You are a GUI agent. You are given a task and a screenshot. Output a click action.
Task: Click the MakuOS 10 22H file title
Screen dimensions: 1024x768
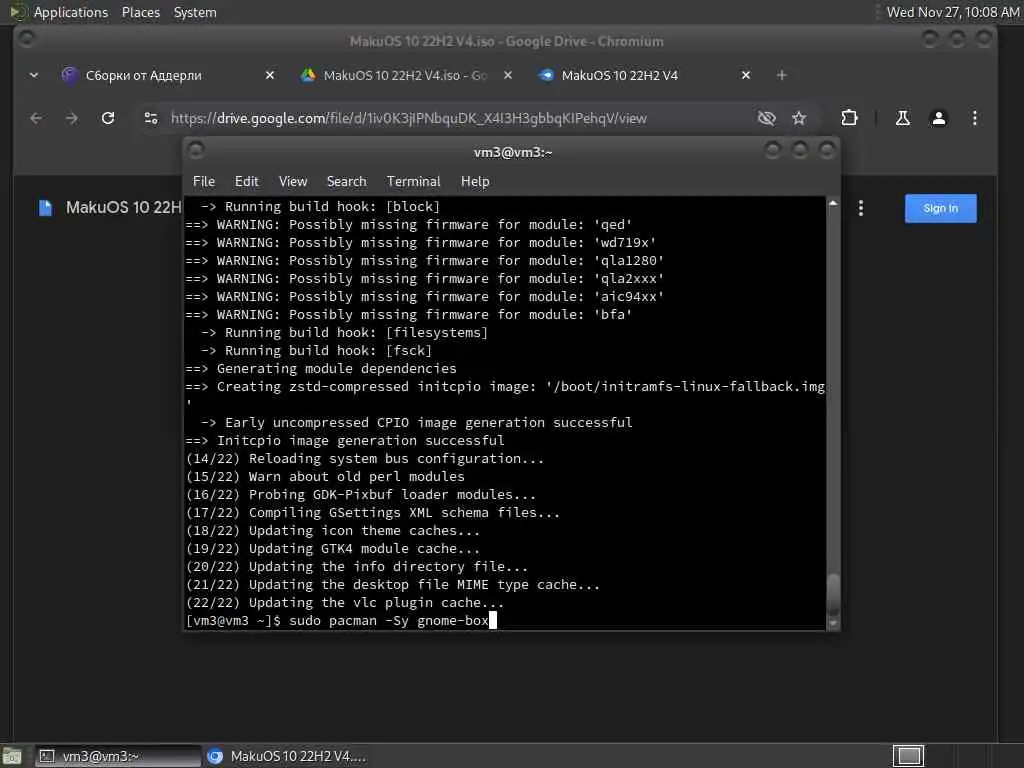pos(123,208)
